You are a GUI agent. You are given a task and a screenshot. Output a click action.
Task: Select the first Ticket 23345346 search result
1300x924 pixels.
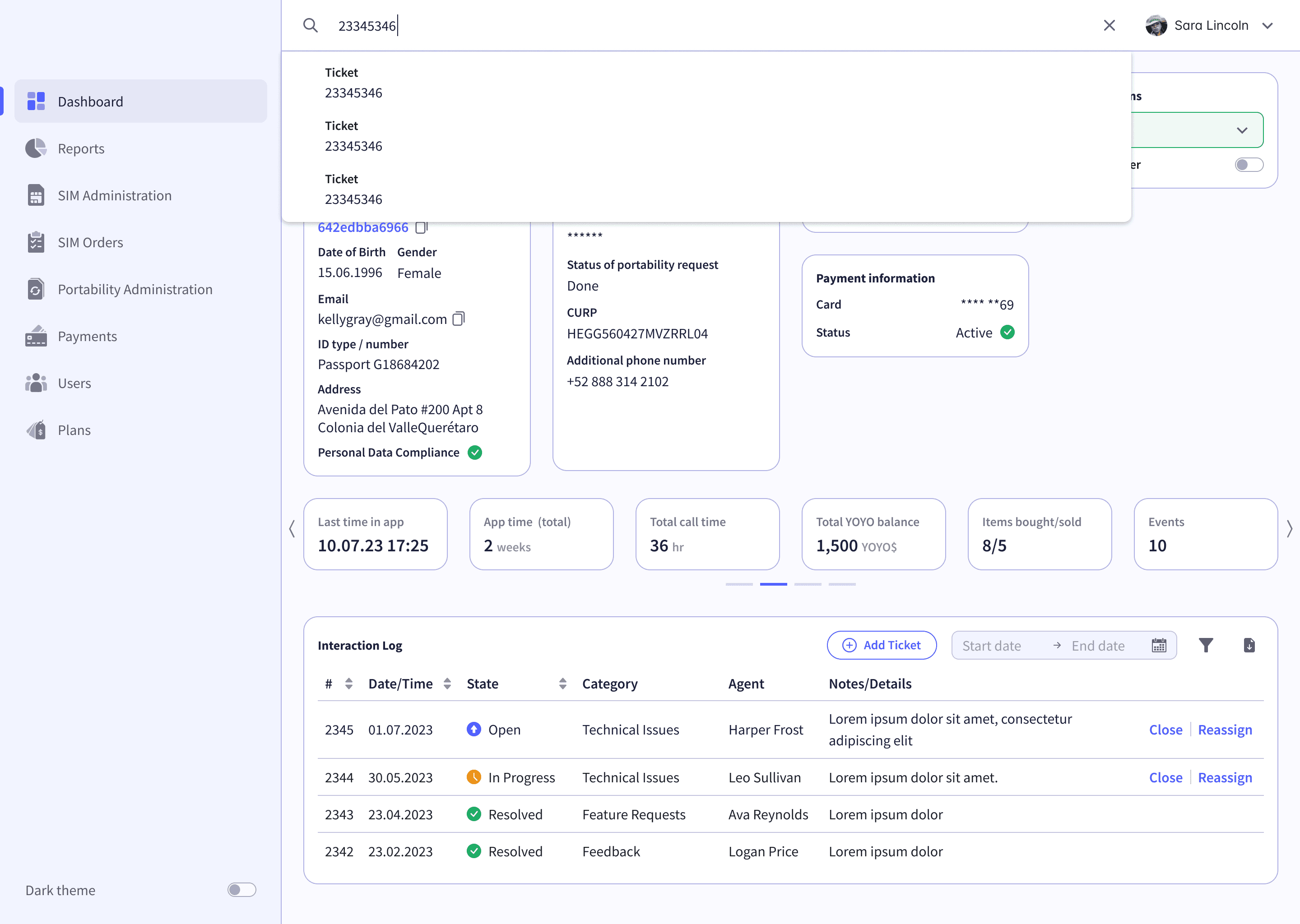pyautogui.click(x=706, y=83)
